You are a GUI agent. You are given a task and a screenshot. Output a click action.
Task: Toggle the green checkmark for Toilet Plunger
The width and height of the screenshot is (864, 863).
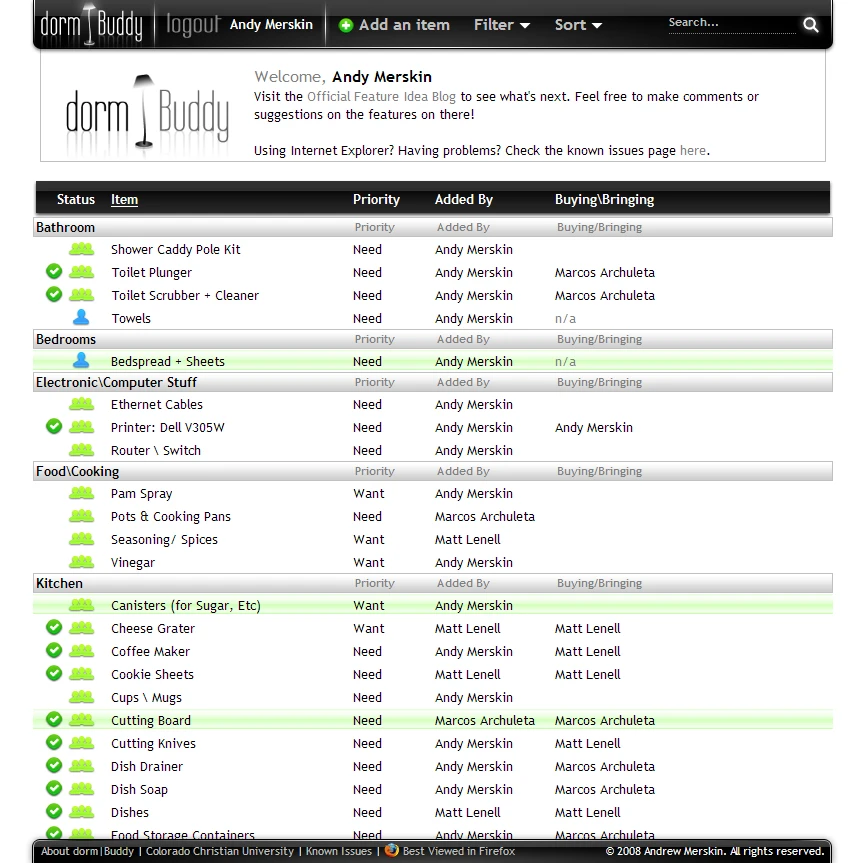point(54,272)
